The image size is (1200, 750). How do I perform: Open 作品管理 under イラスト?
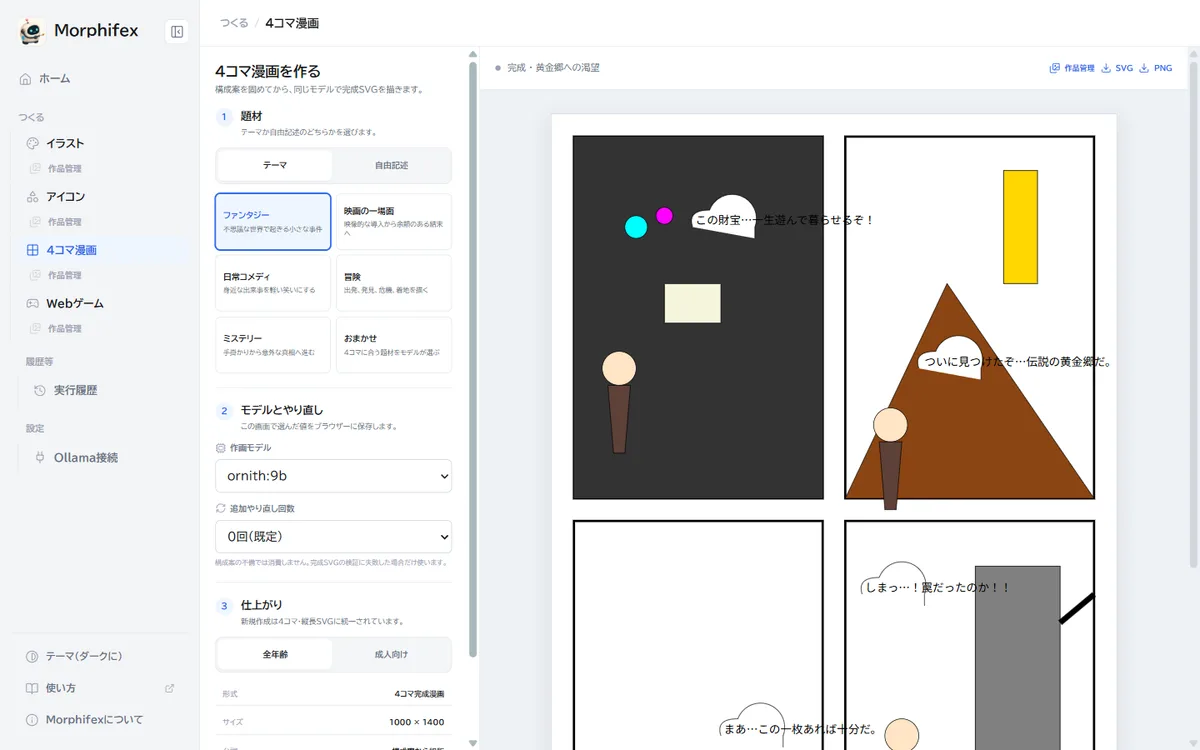coord(64,169)
